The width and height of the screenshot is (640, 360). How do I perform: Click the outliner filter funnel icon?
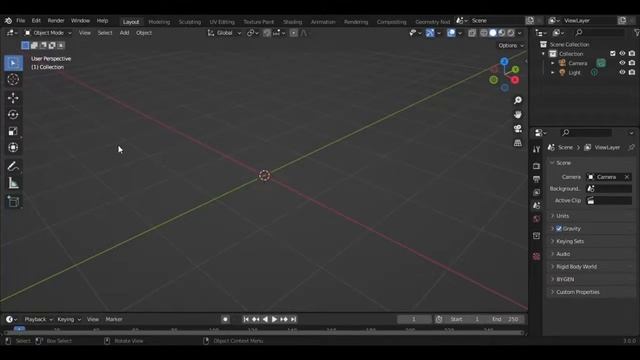pos(636,33)
